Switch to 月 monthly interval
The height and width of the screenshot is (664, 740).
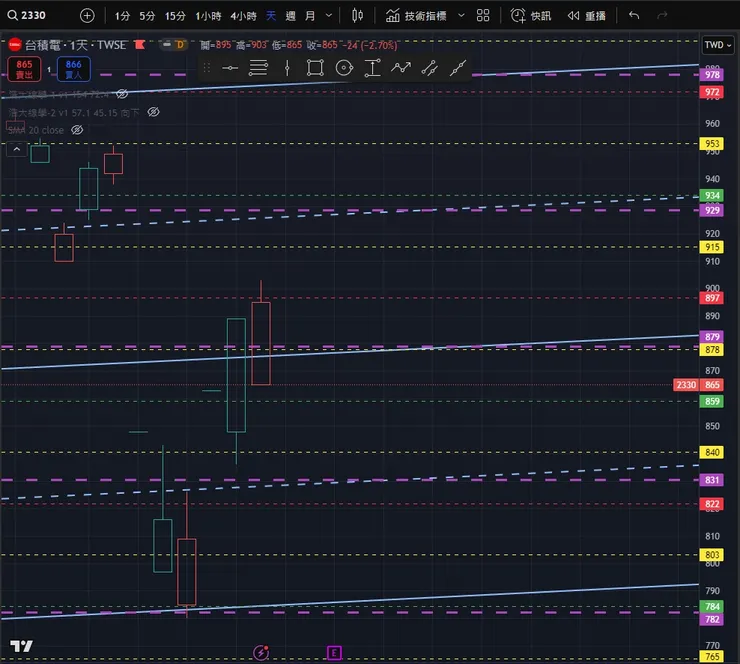click(x=310, y=16)
